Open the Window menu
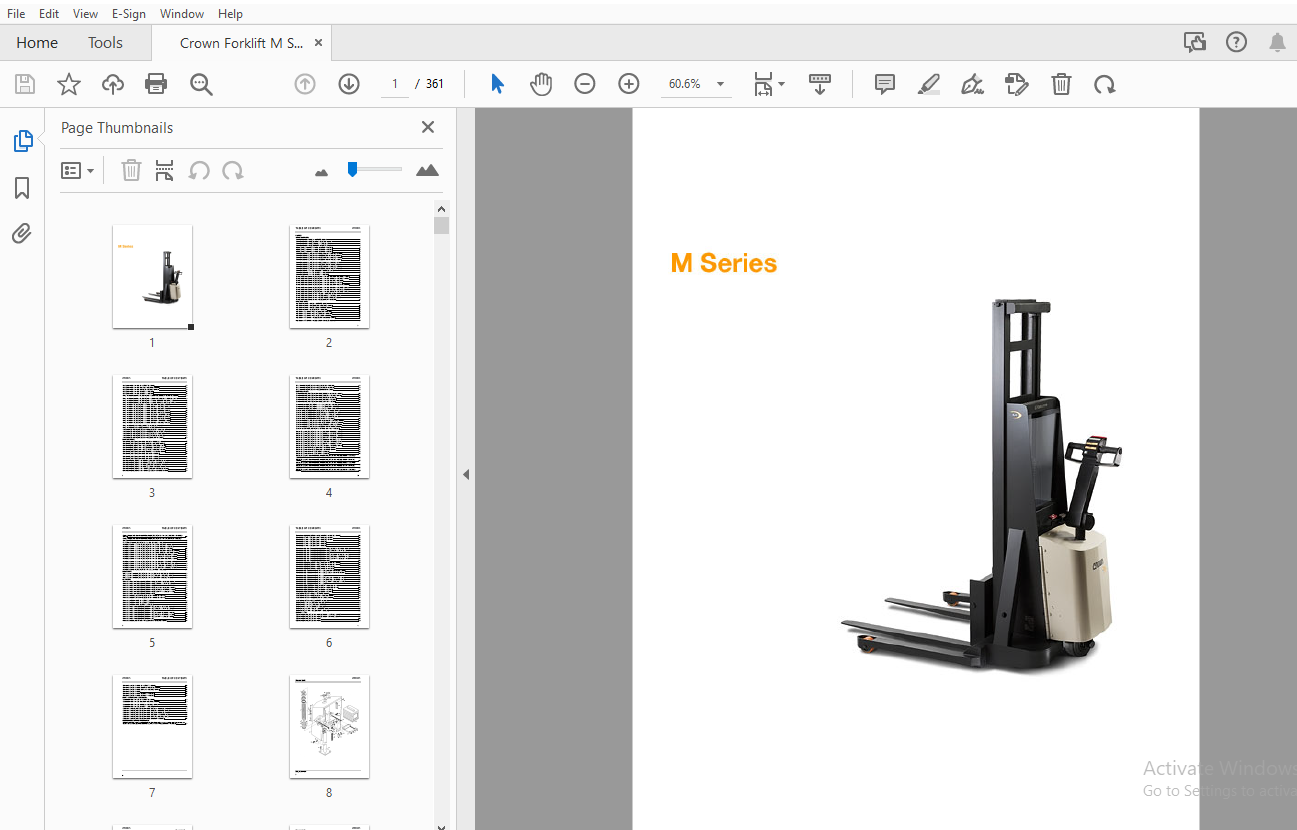This screenshot has width=1297, height=830. point(182,14)
